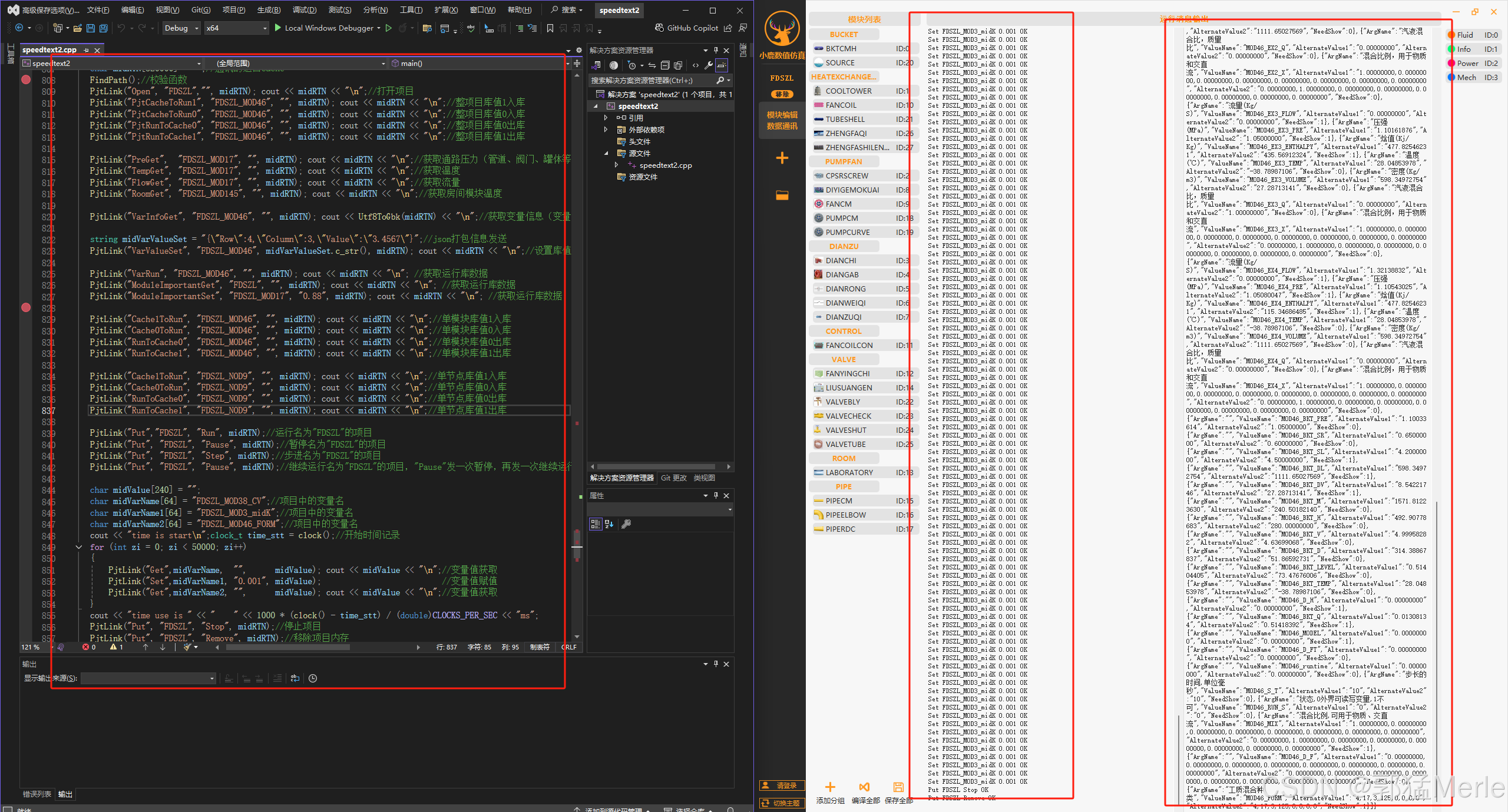The image size is (1508, 812).
Task: Click the bookmark icon in Visual Studio toolbar
Action: click(550, 28)
